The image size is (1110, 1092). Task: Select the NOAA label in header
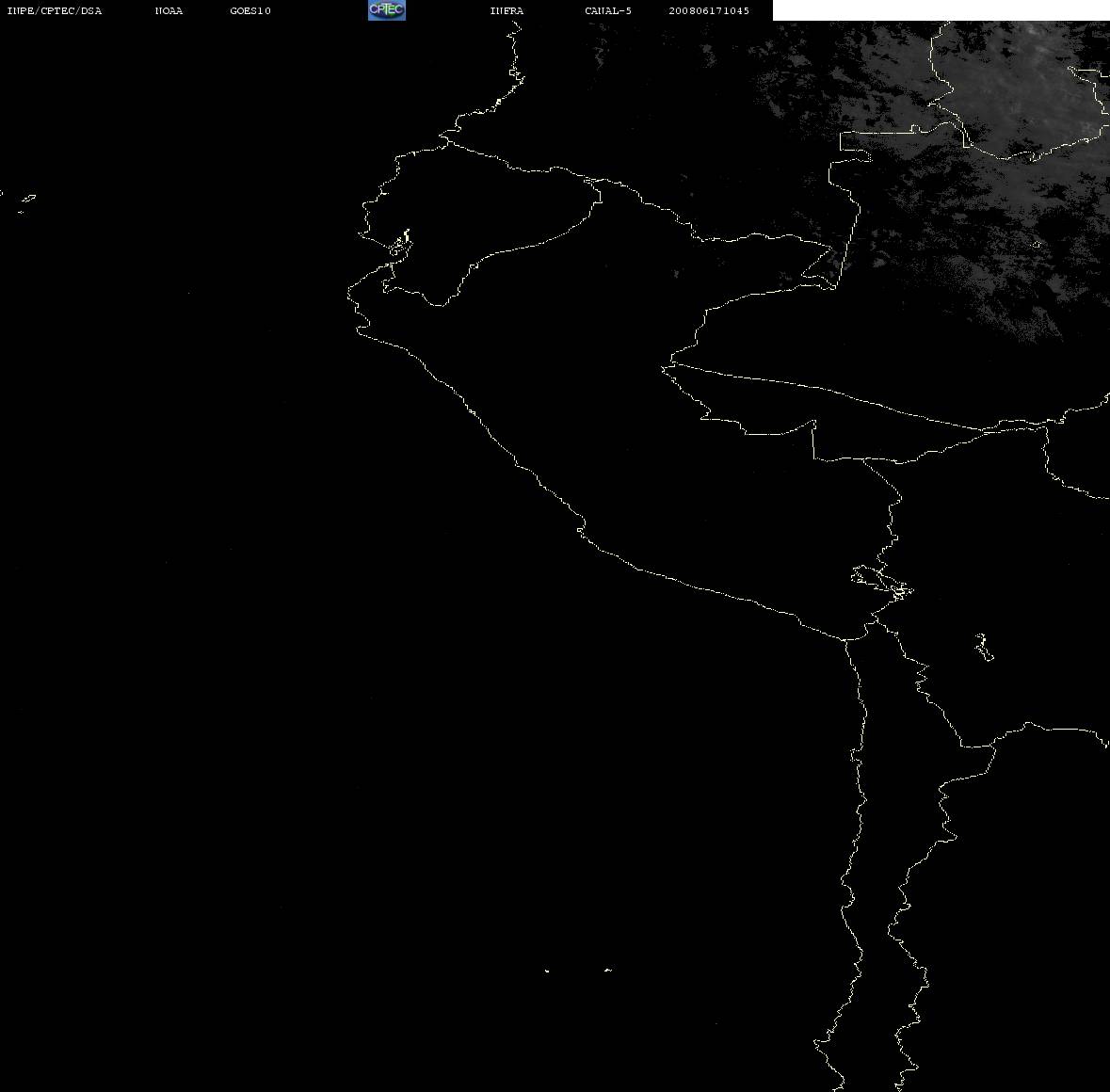click(169, 10)
